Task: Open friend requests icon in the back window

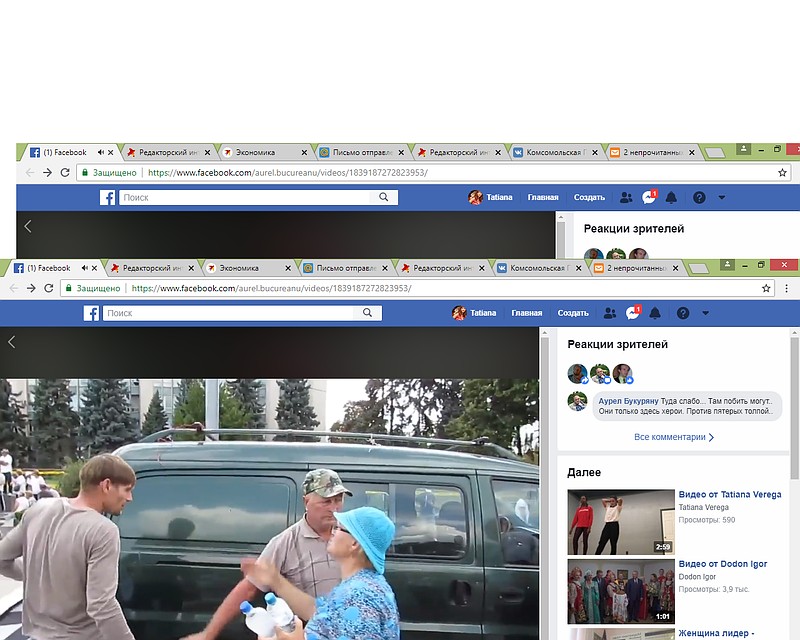Action: pyautogui.click(x=626, y=198)
